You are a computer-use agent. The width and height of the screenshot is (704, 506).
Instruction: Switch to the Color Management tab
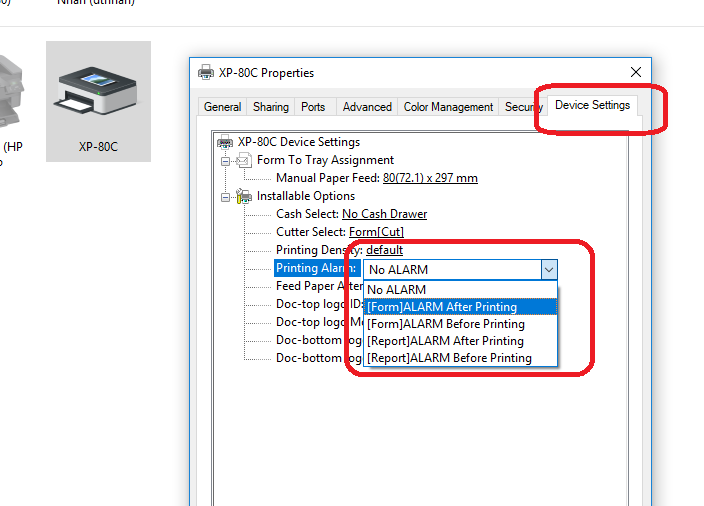pos(448,107)
